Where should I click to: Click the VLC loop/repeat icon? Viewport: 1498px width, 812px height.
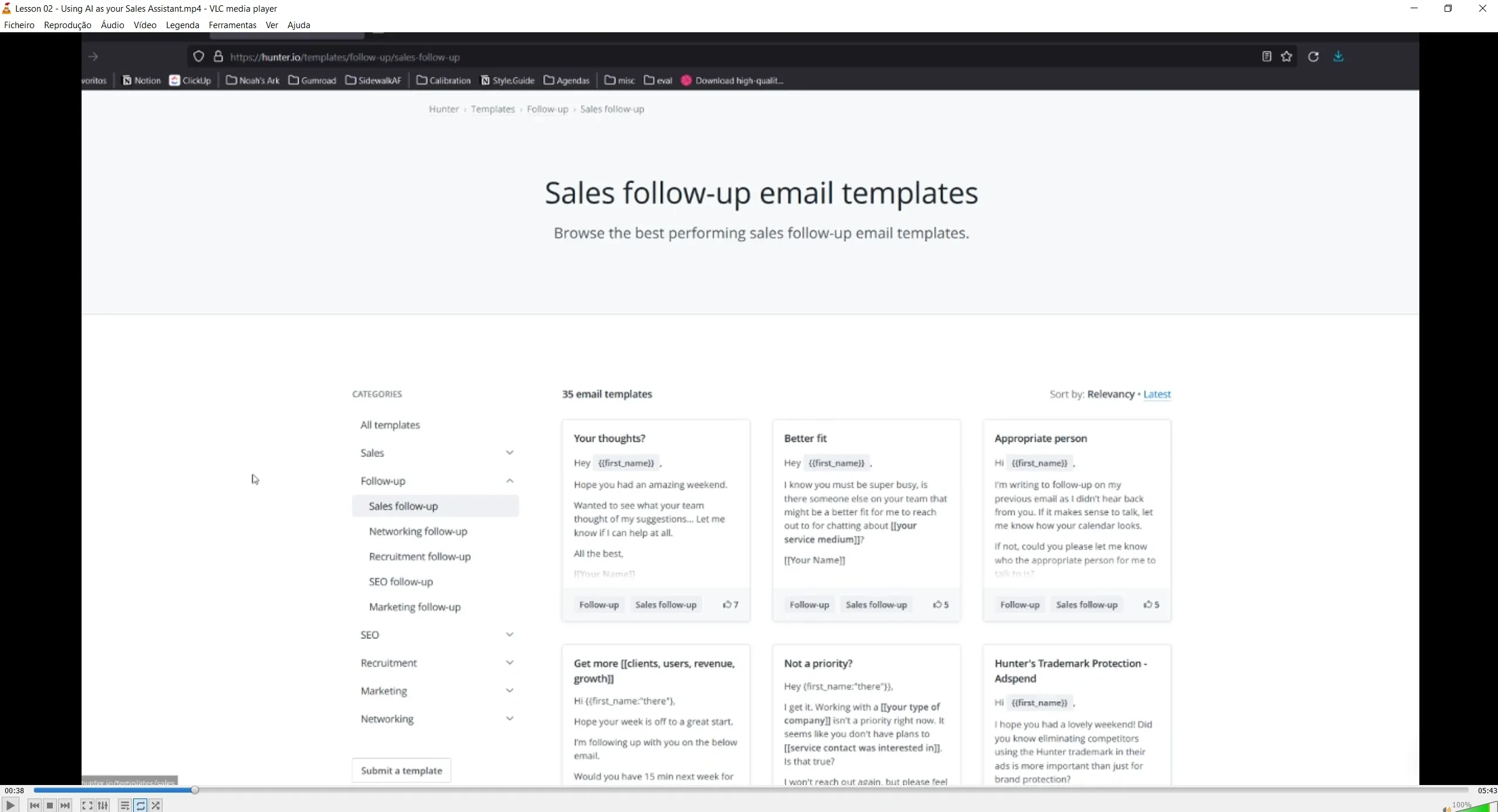[140, 805]
